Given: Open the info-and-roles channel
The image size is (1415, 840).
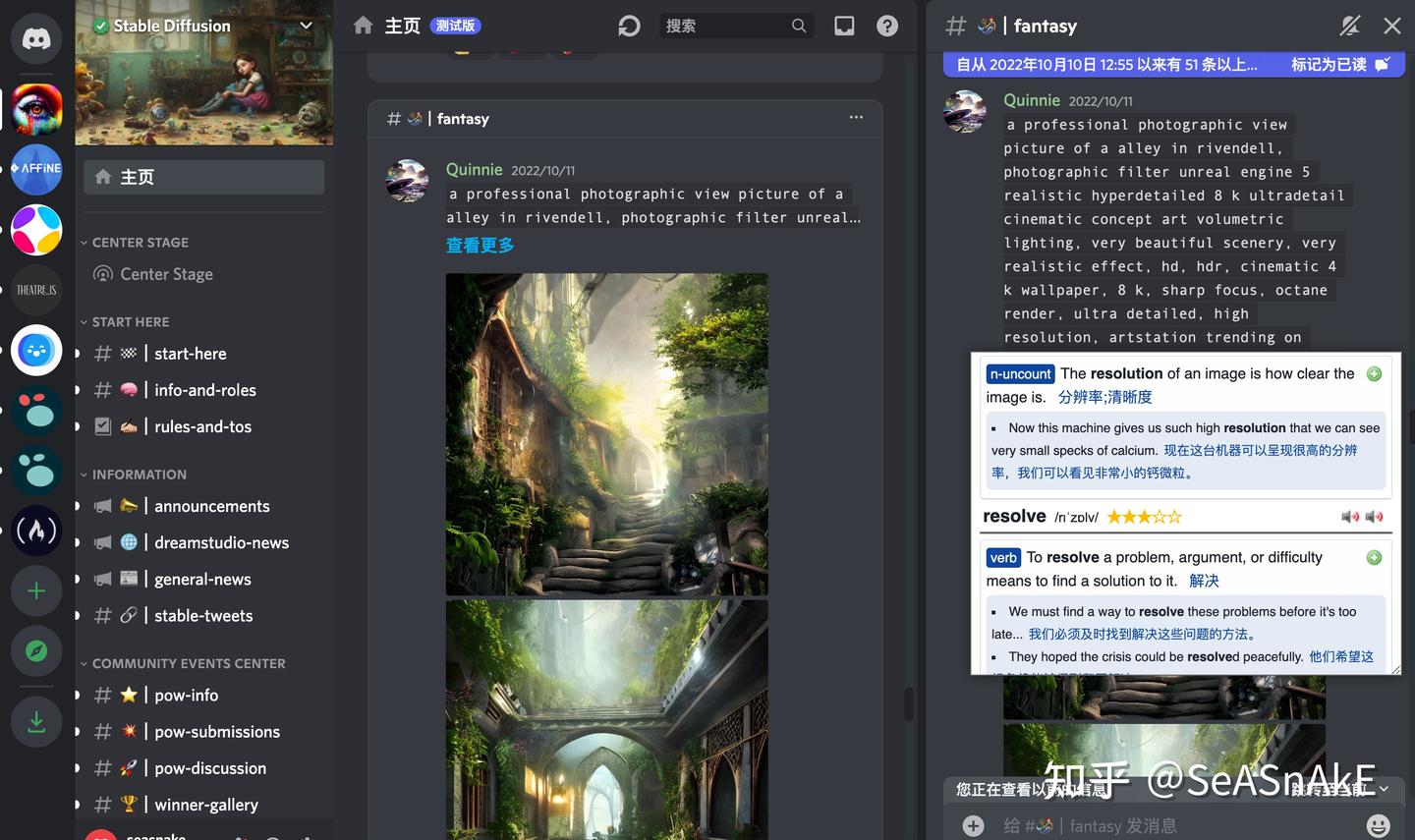Looking at the screenshot, I should click(203, 390).
